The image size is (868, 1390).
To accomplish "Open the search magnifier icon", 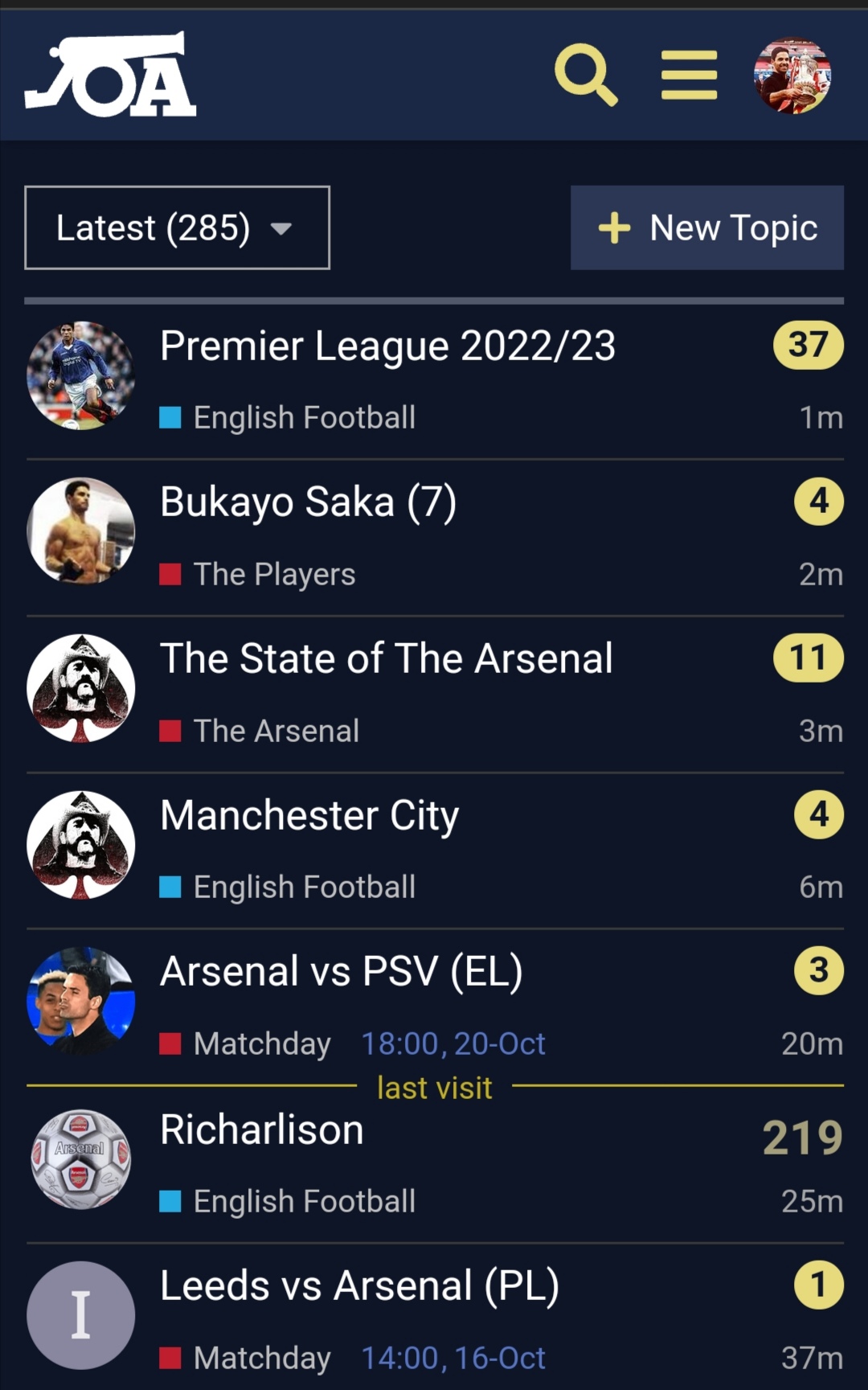I will (586, 75).
